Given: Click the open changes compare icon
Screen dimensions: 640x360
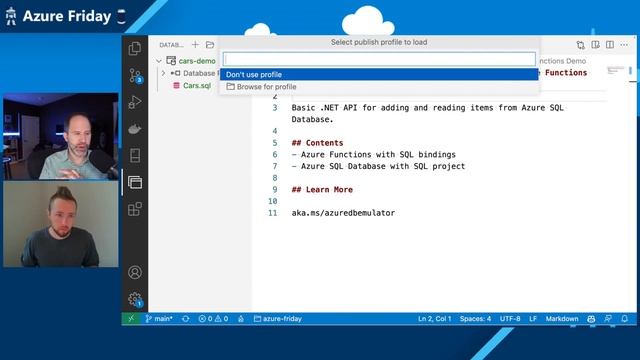Looking at the screenshot, I should [x=580, y=45].
